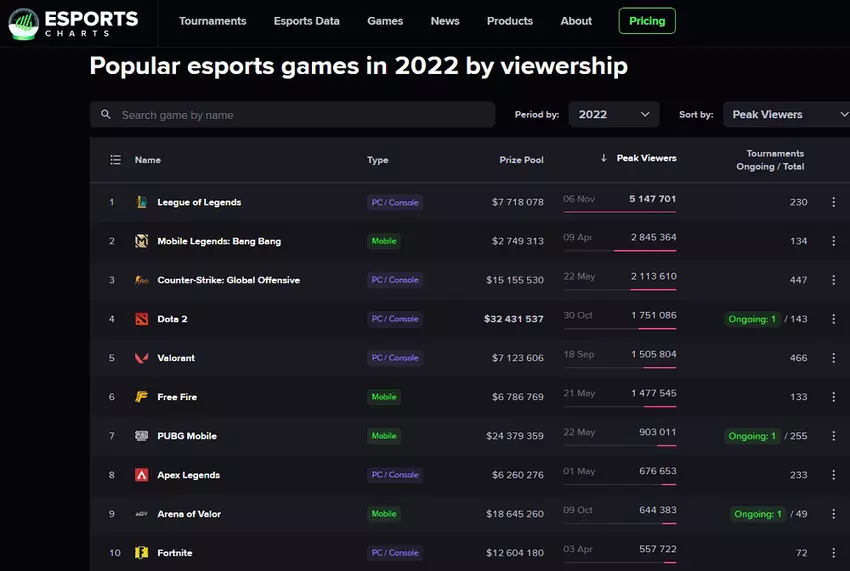850x571 pixels.
Task: Click the Valorant game icon
Action: 141,358
